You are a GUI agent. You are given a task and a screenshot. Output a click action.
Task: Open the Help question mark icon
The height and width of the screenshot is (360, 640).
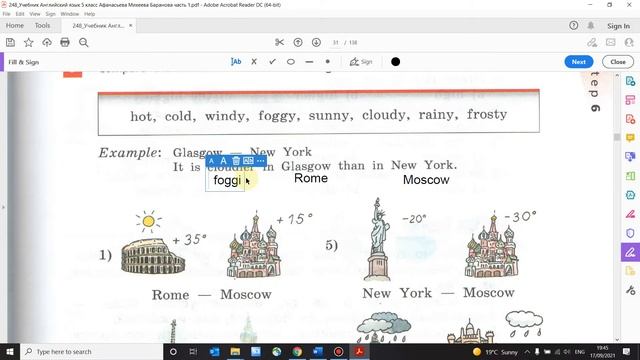click(x=573, y=25)
